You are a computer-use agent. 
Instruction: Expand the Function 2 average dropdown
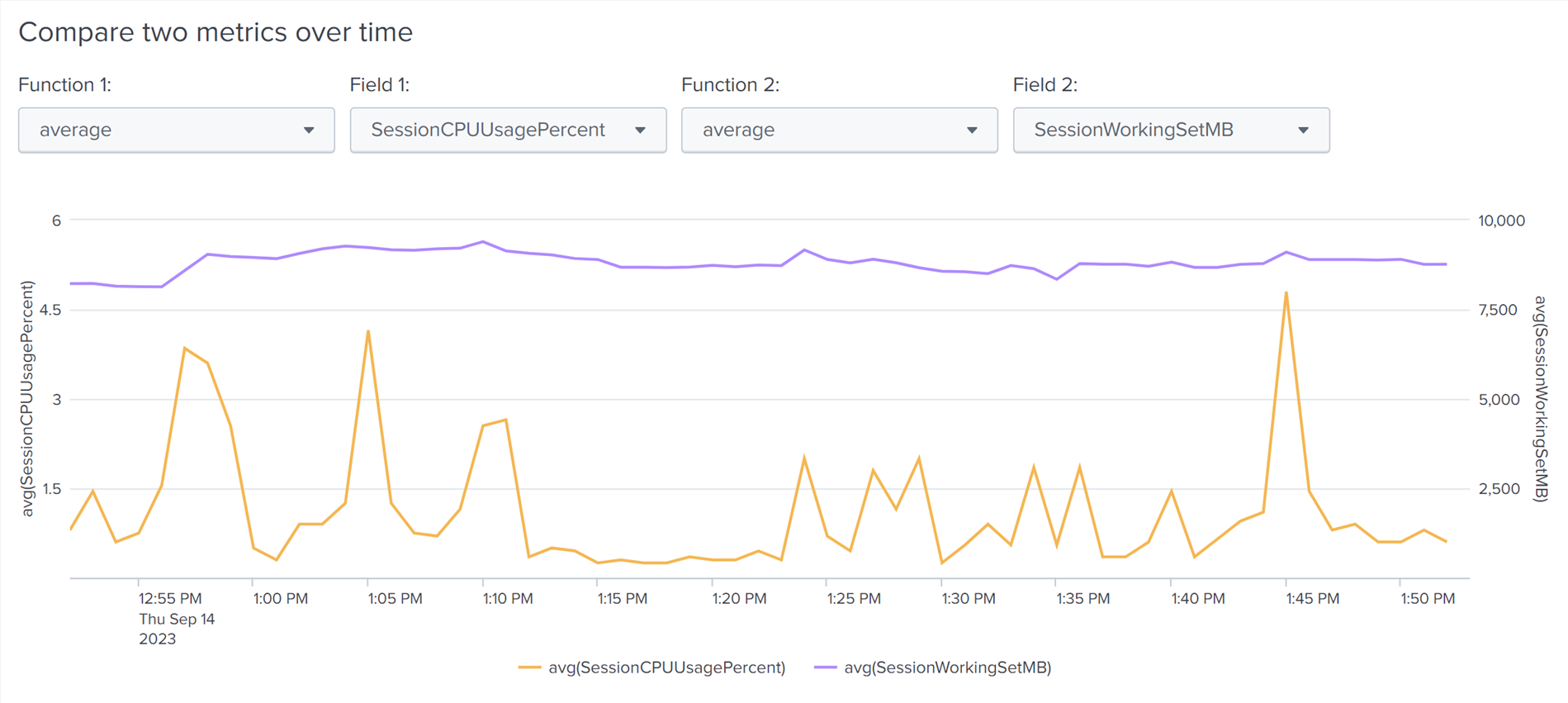839,130
